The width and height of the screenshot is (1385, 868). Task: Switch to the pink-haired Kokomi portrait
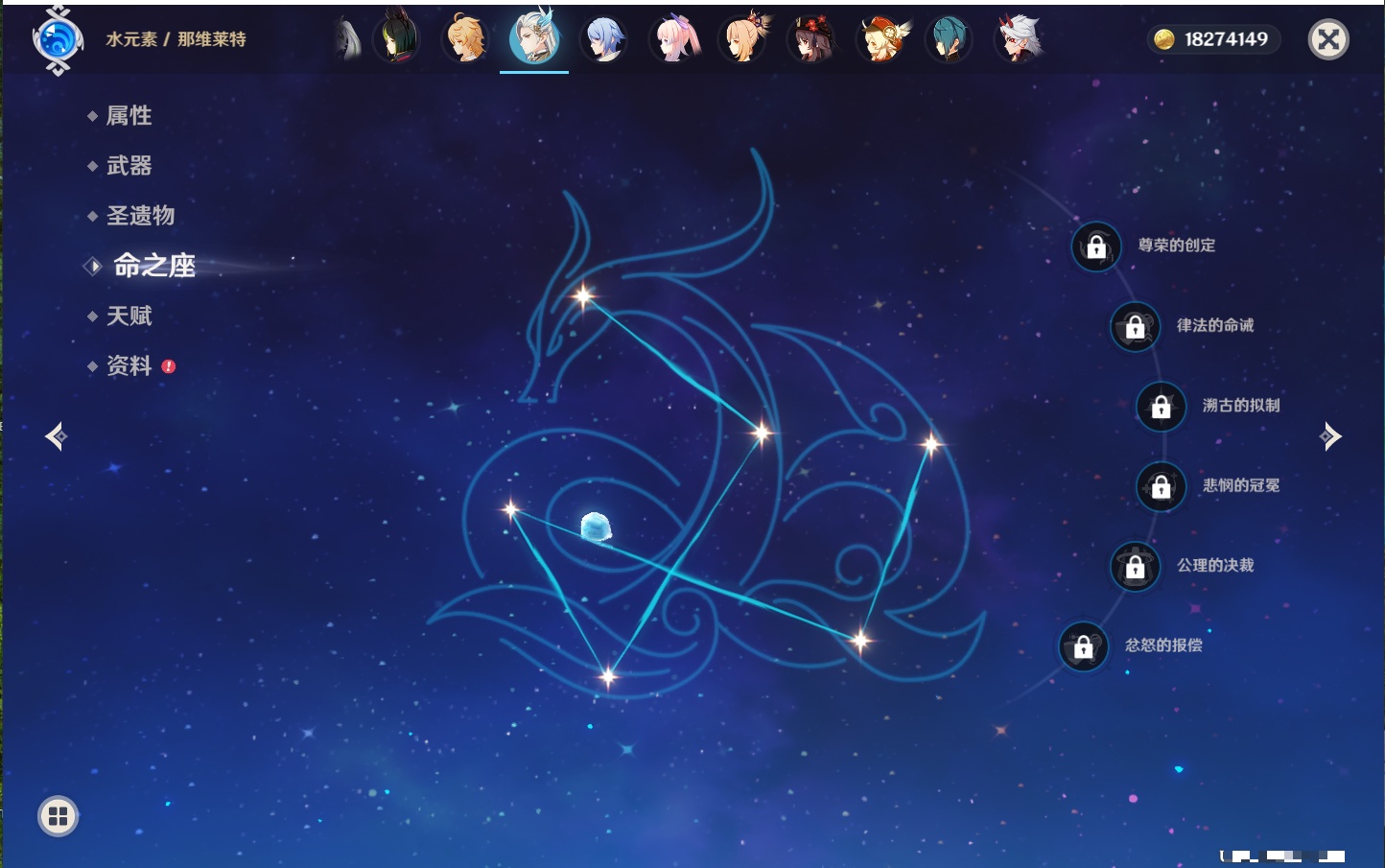(x=674, y=39)
